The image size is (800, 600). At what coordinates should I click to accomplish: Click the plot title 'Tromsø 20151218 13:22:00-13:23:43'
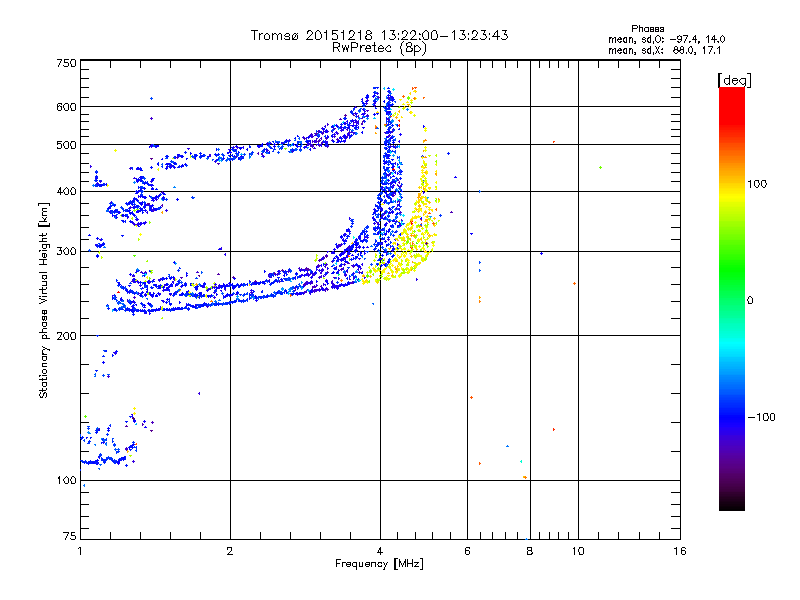coord(379,35)
